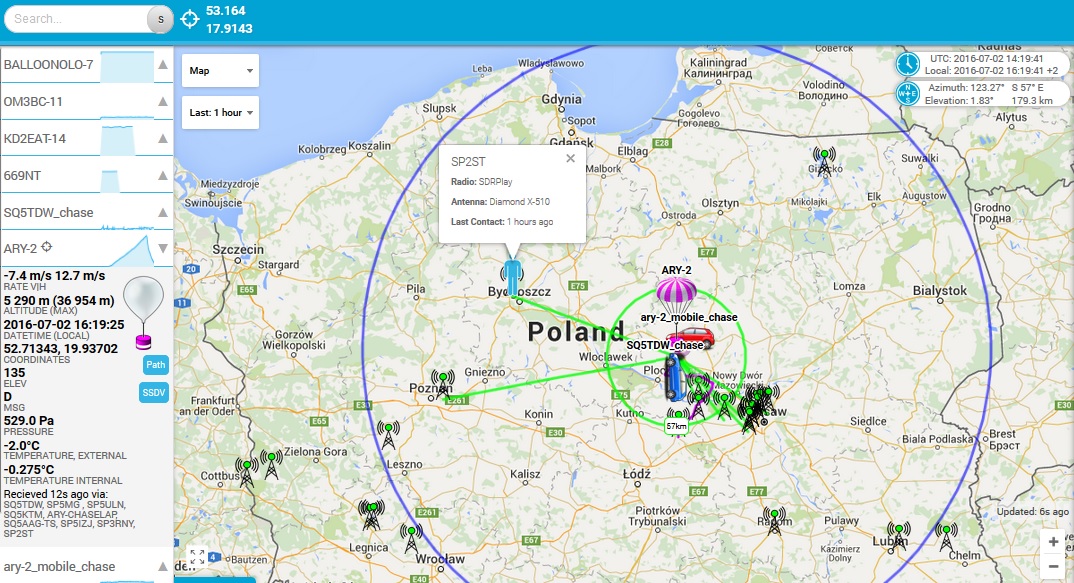Click the clock icon beside UTC time
This screenshot has width=1074, height=583.
tap(907, 64)
